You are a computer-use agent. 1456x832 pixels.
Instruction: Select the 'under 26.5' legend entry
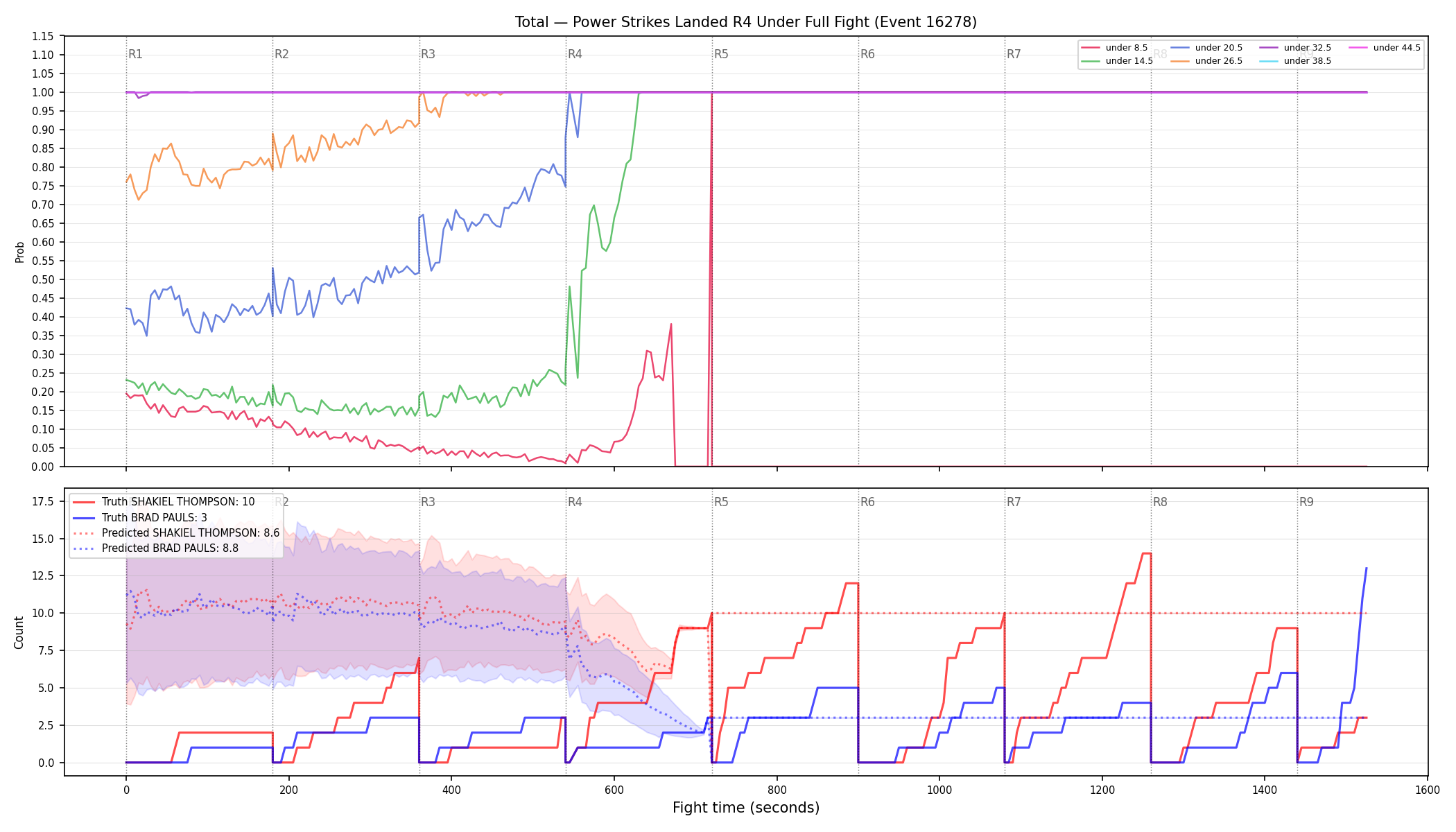click(1206, 61)
